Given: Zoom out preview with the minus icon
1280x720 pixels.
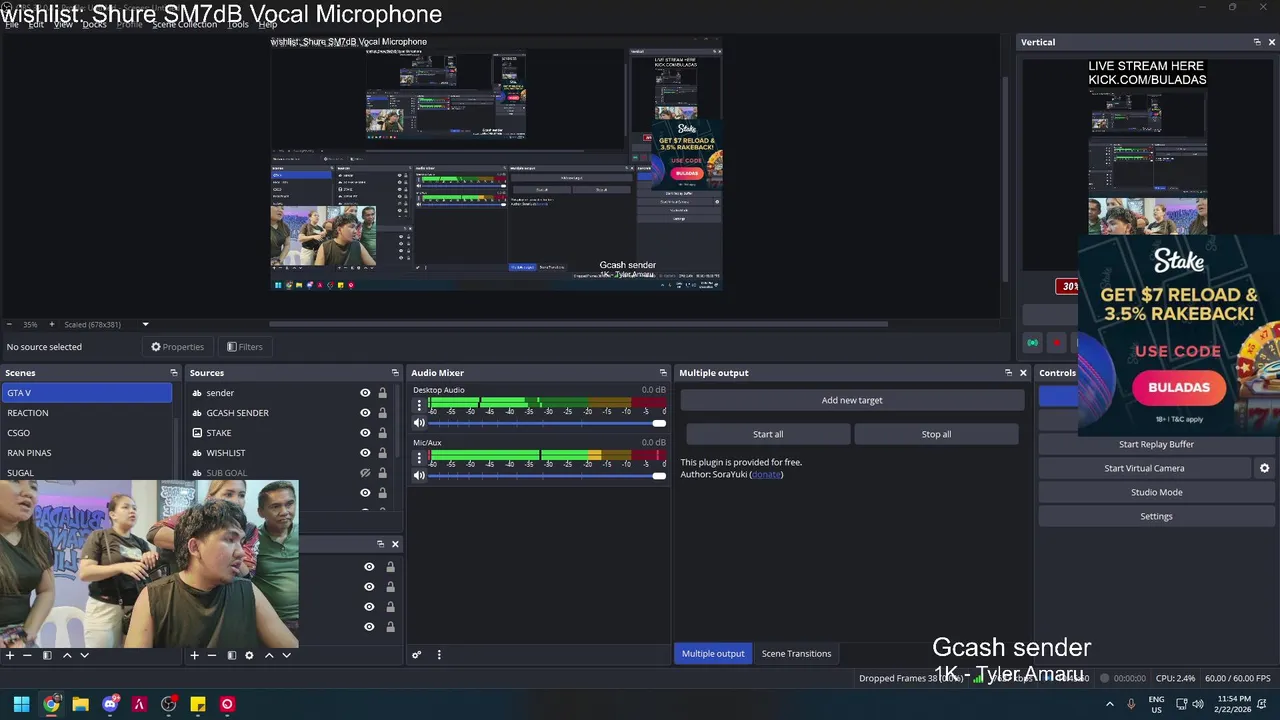Looking at the screenshot, I should point(9,324).
